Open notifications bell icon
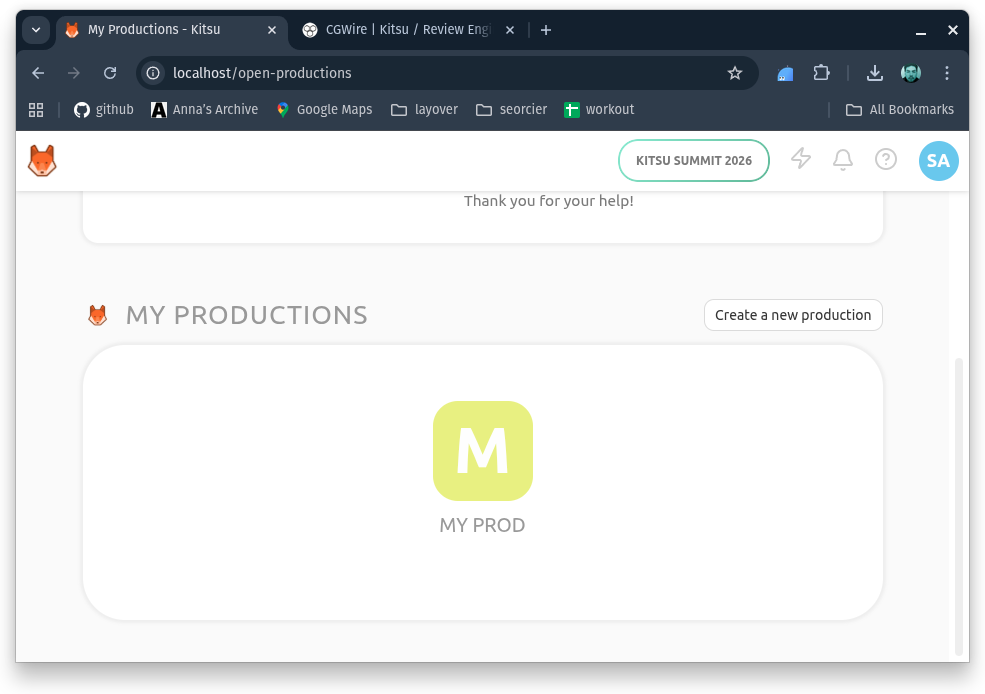 point(843,160)
